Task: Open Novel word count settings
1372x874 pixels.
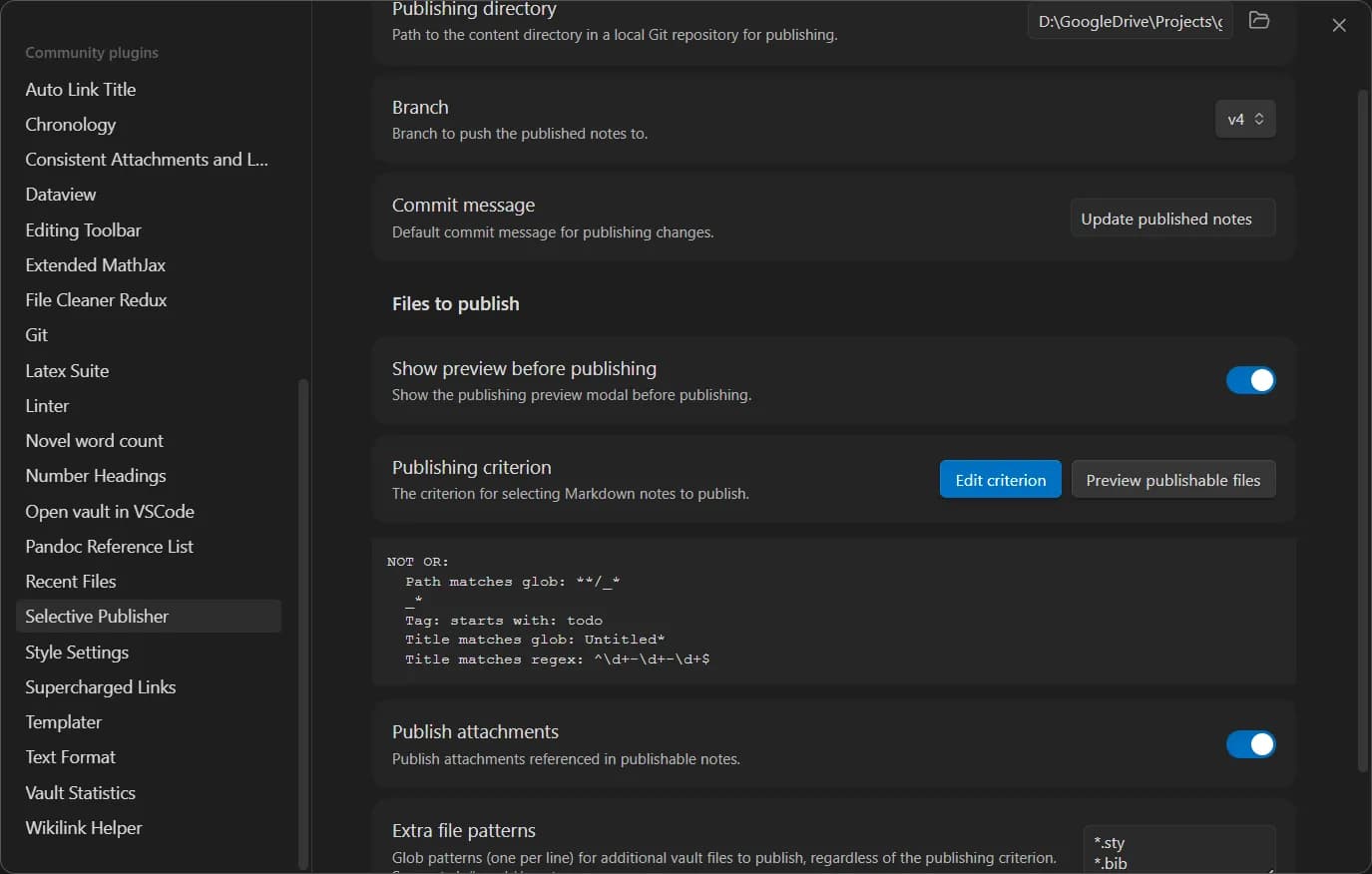Action: tap(149, 441)
